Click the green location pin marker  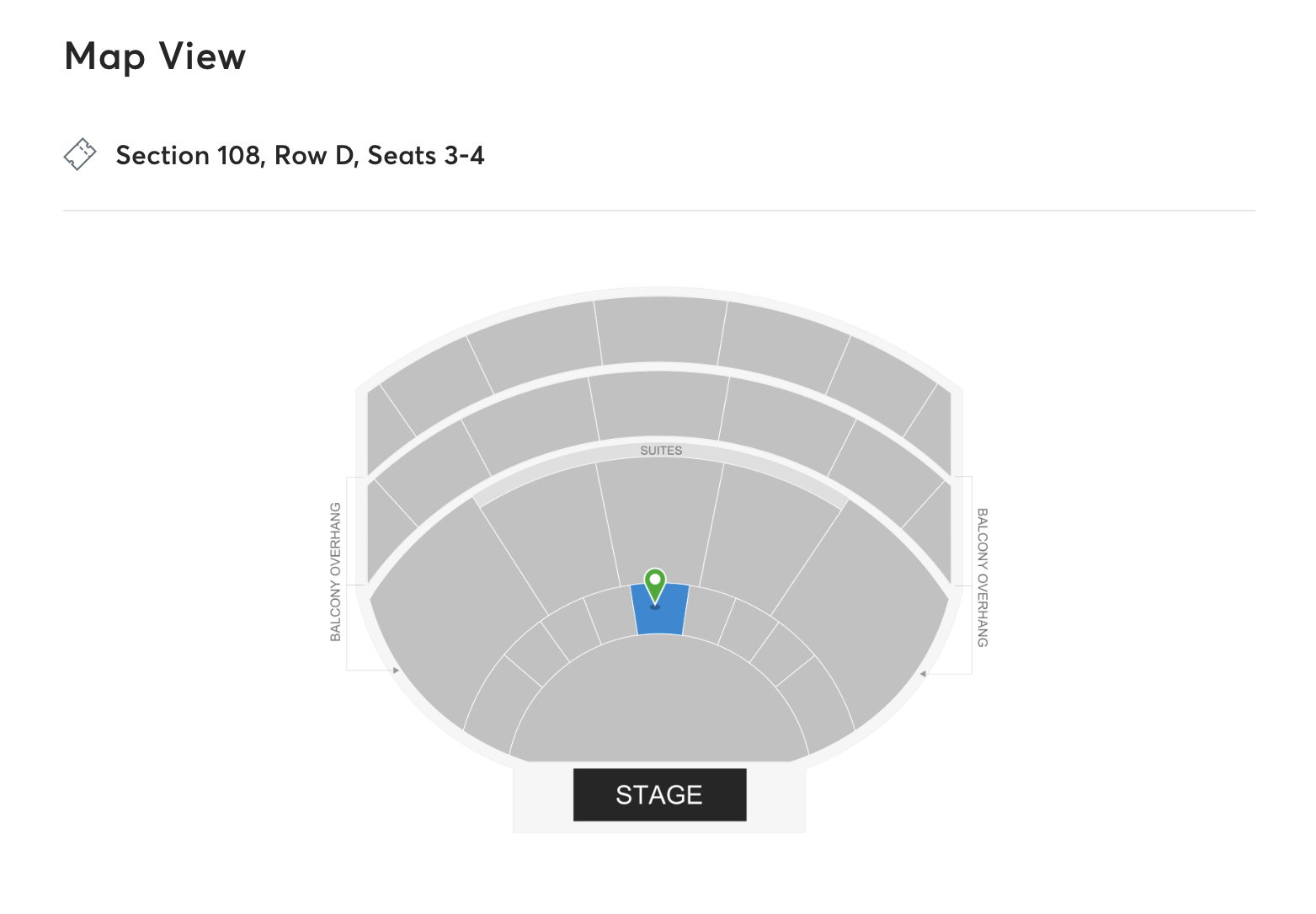(x=655, y=585)
